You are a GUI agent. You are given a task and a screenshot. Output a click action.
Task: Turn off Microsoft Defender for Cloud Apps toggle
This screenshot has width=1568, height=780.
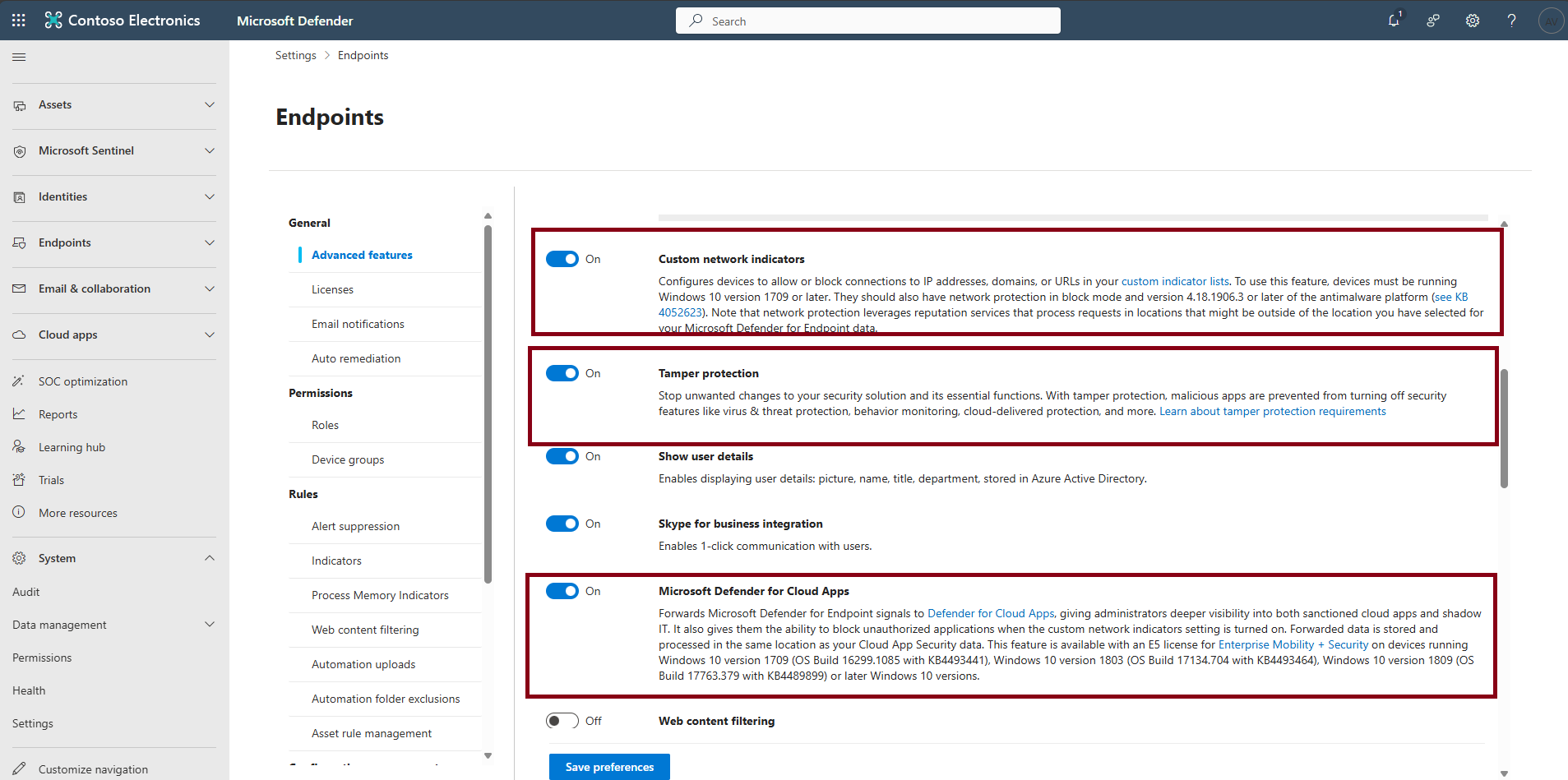tap(562, 591)
